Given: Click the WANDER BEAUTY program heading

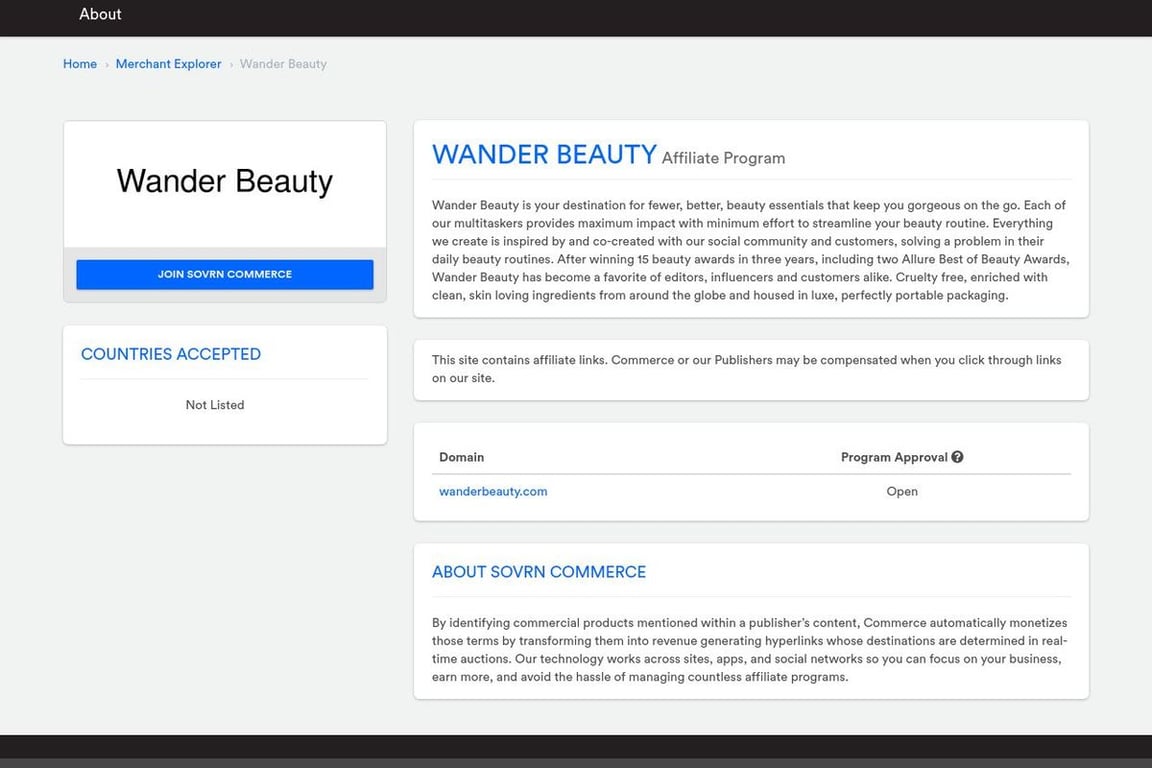Looking at the screenshot, I should 544,155.
